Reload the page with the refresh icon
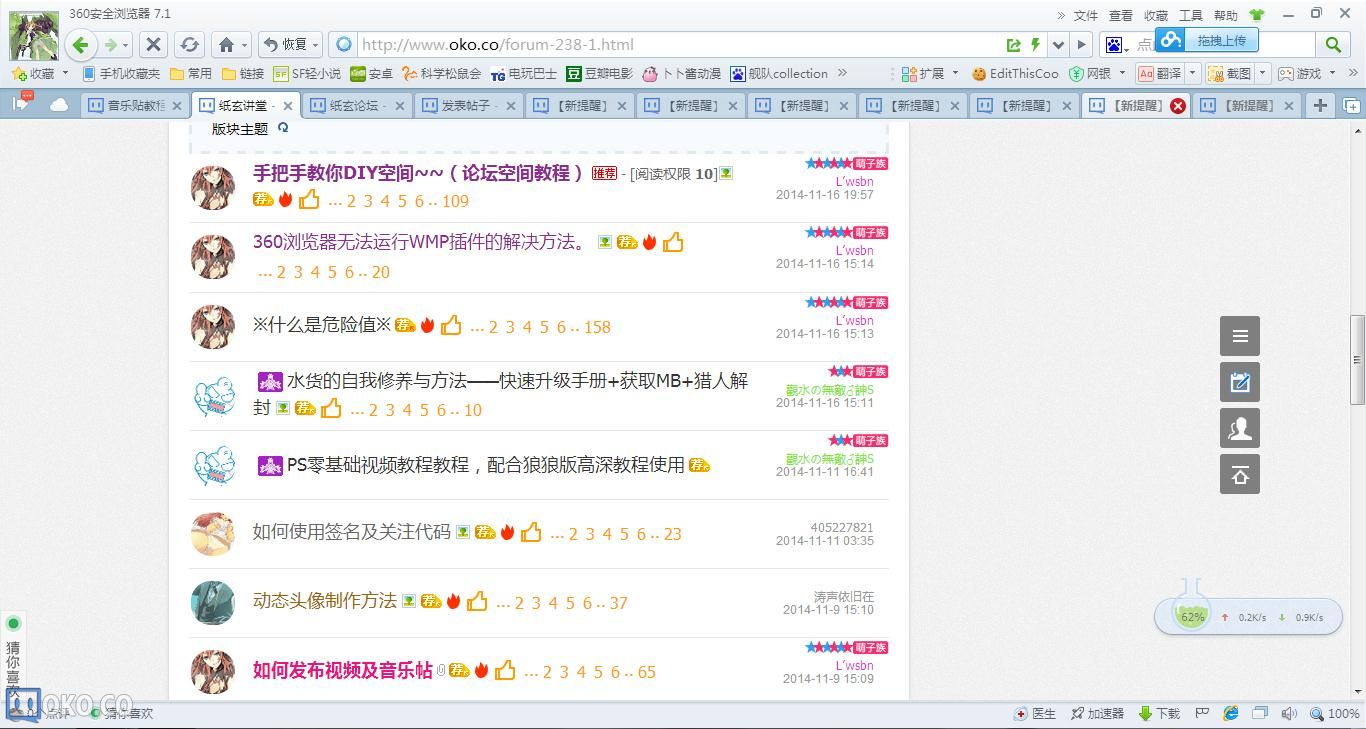This screenshot has width=1366, height=729. point(189,44)
